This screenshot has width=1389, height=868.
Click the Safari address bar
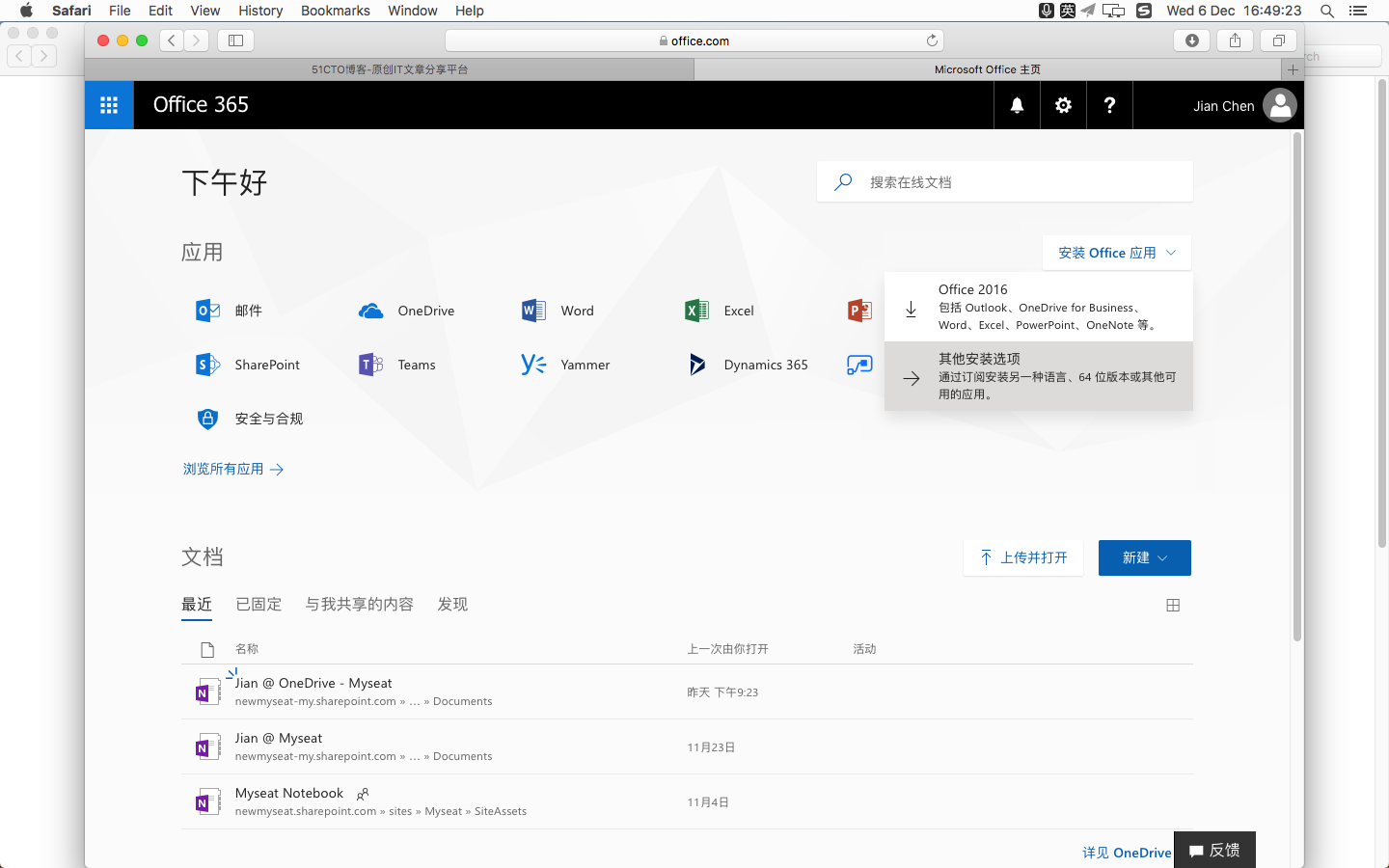pyautogui.click(x=694, y=41)
